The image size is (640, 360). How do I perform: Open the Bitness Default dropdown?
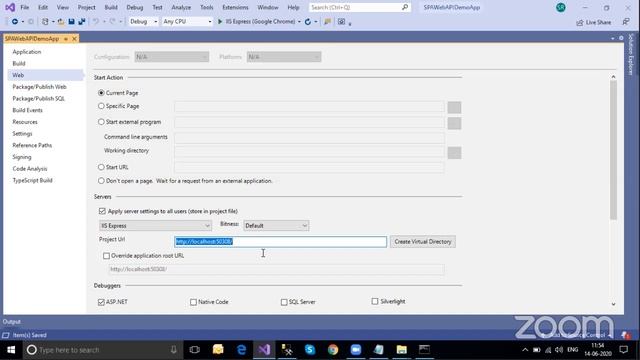point(276,226)
